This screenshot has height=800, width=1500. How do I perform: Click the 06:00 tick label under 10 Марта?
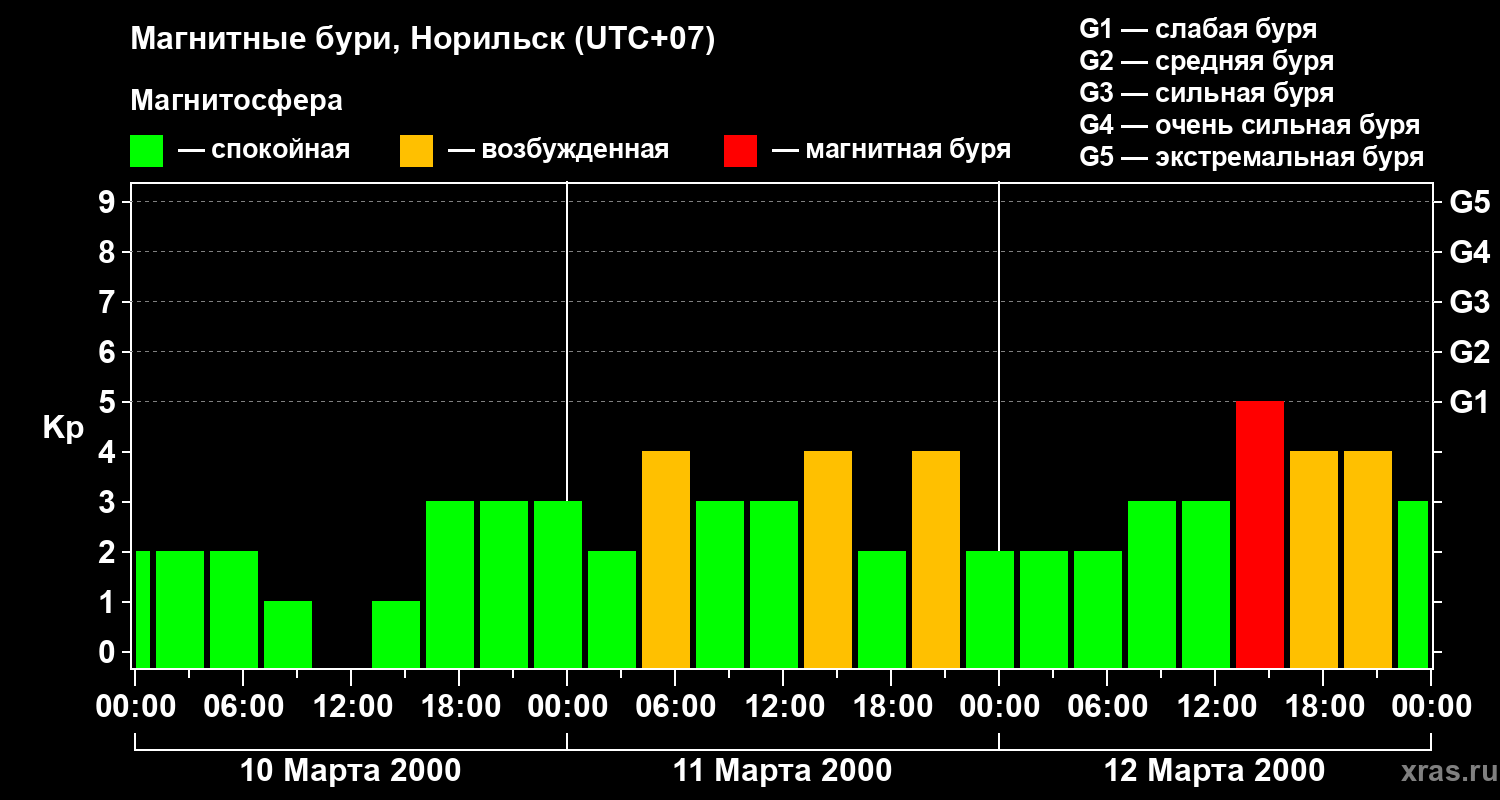243,707
